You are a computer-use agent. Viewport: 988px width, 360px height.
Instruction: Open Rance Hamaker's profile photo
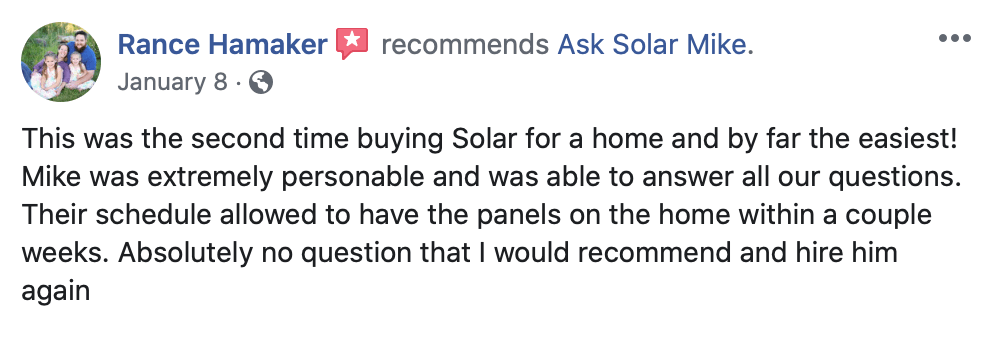[x=61, y=62]
